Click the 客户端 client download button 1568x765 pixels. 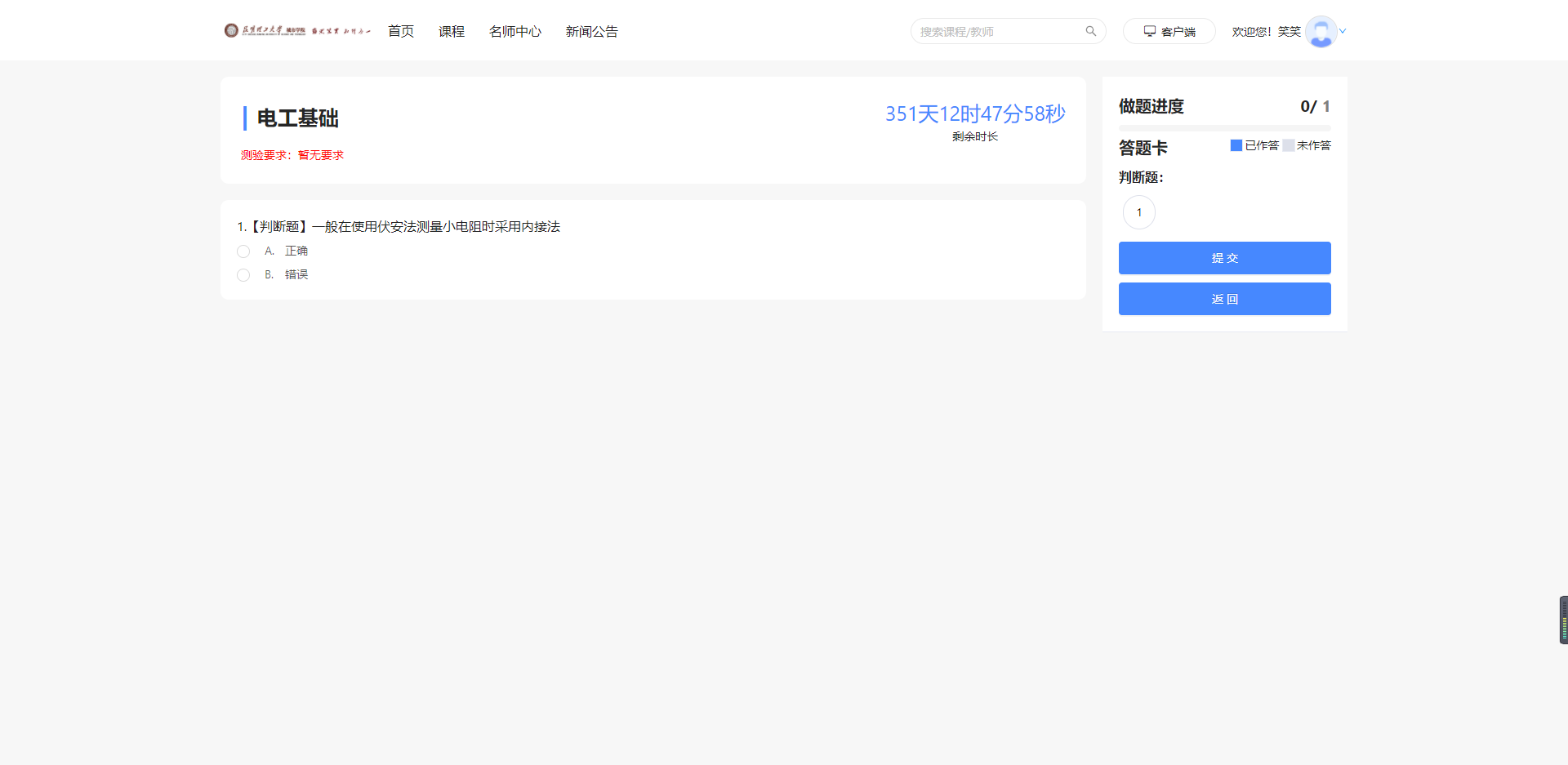click(1169, 30)
